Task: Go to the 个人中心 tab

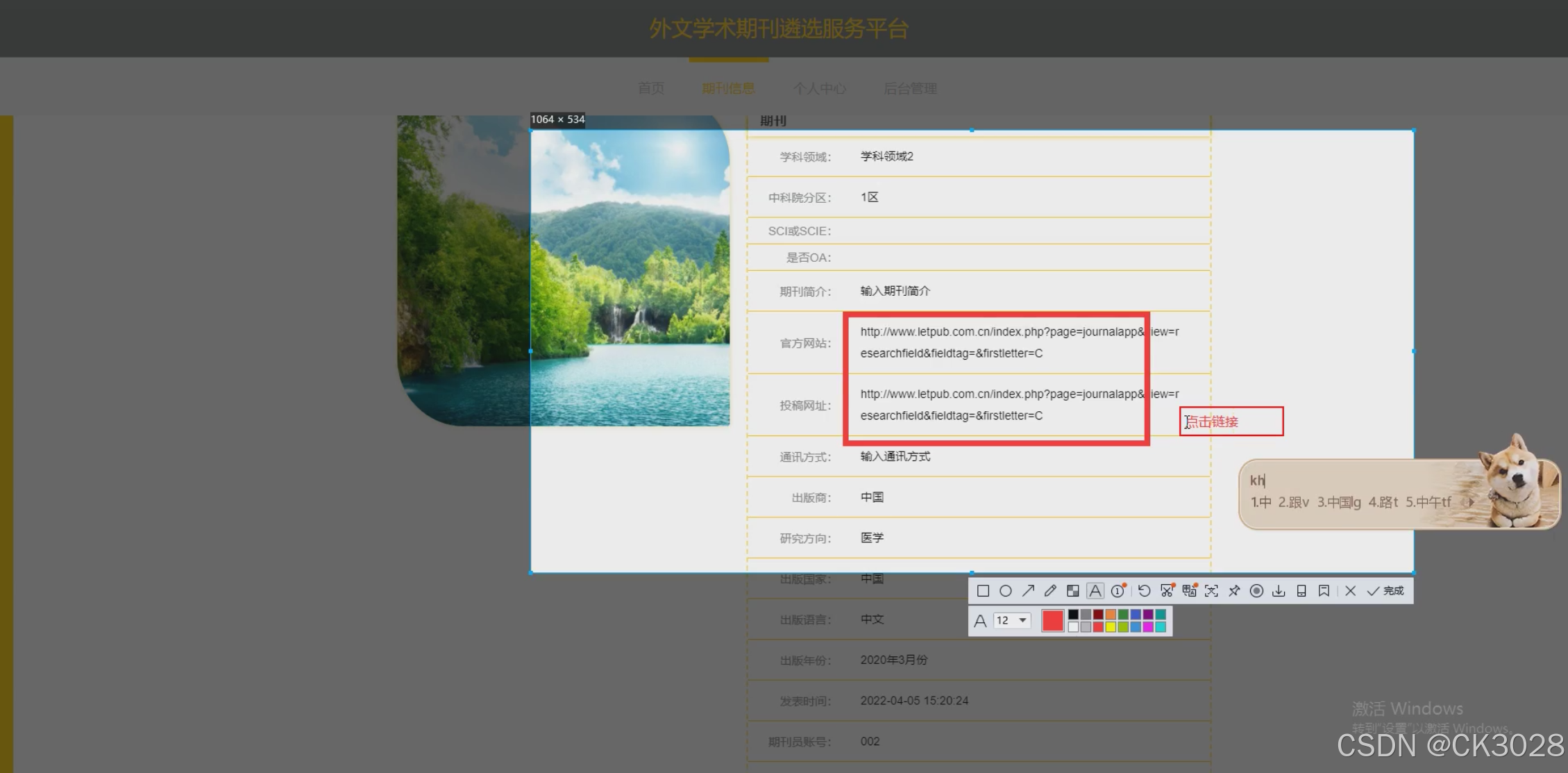Action: pos(819,88)
